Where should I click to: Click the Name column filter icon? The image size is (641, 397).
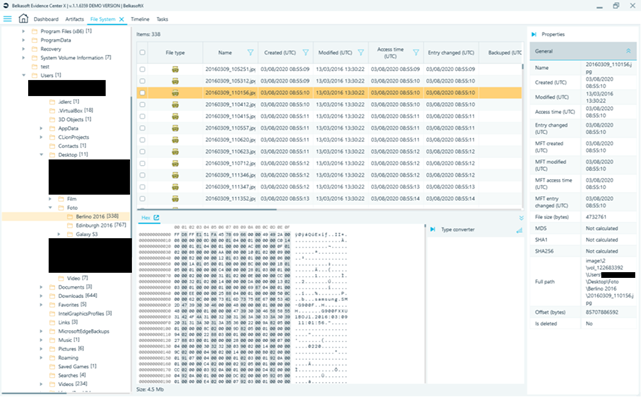click(250, 52)
